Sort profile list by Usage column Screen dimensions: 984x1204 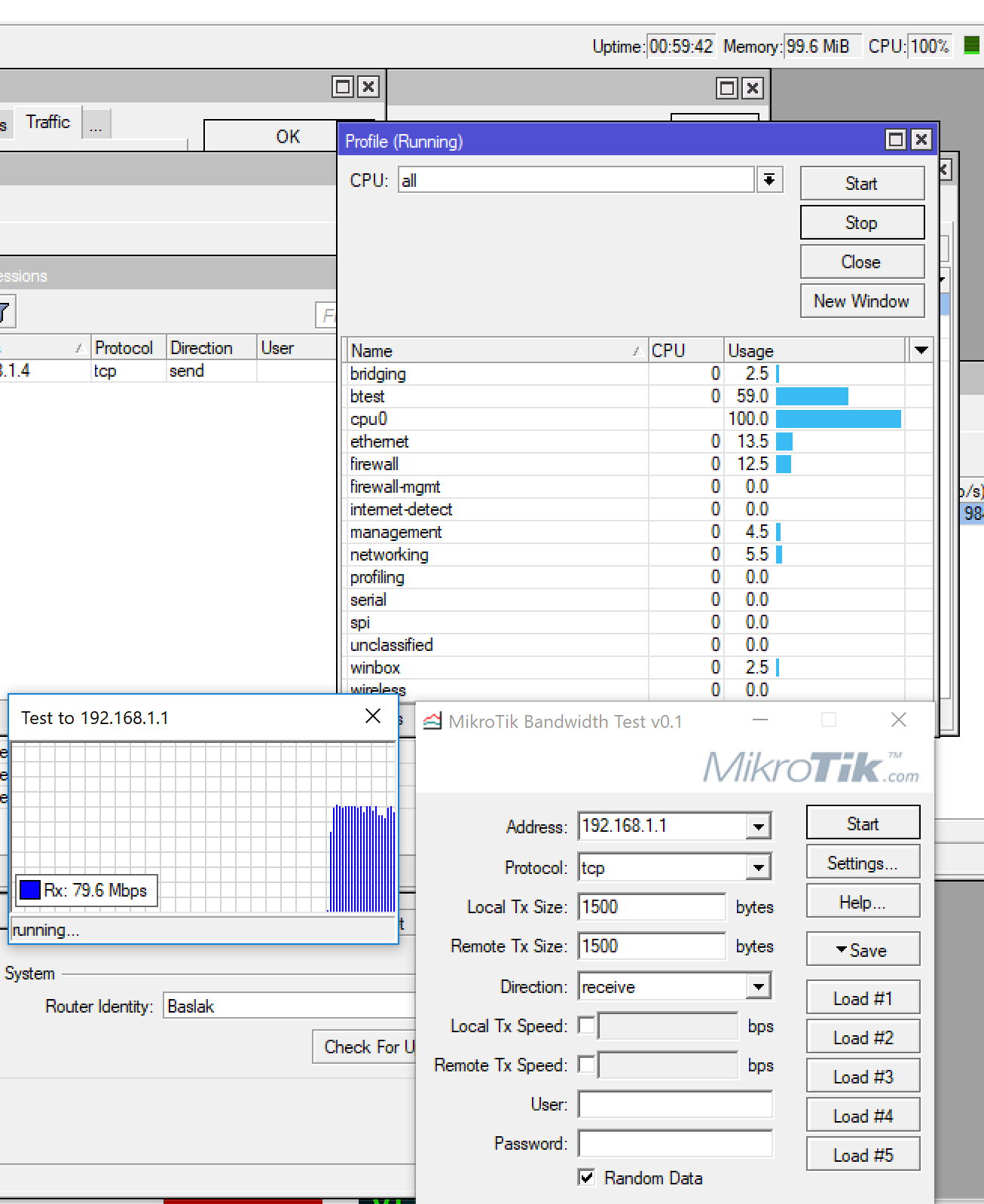pyautogui.click(x=814, y=350)
